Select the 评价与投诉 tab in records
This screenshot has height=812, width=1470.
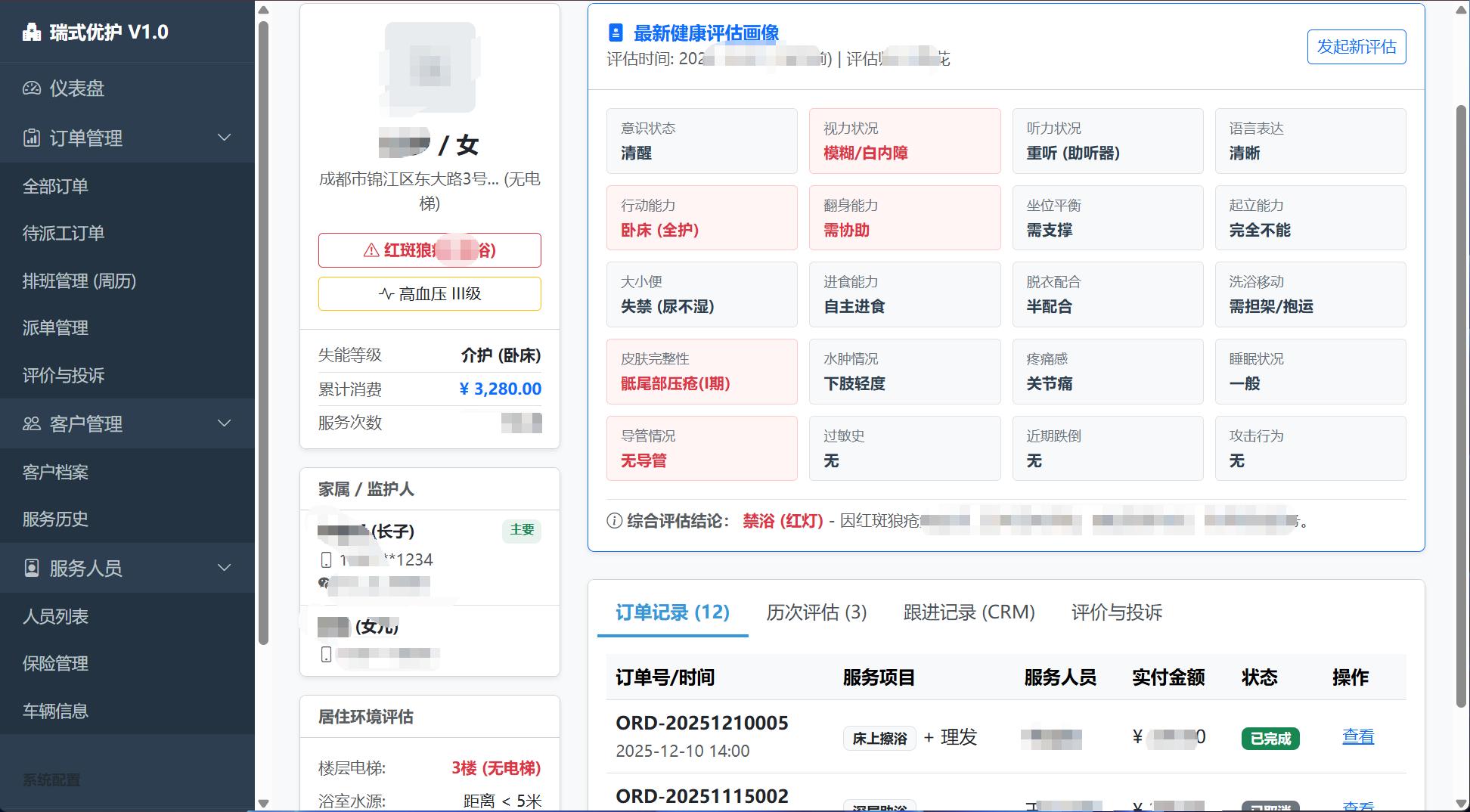(1116, 612)
